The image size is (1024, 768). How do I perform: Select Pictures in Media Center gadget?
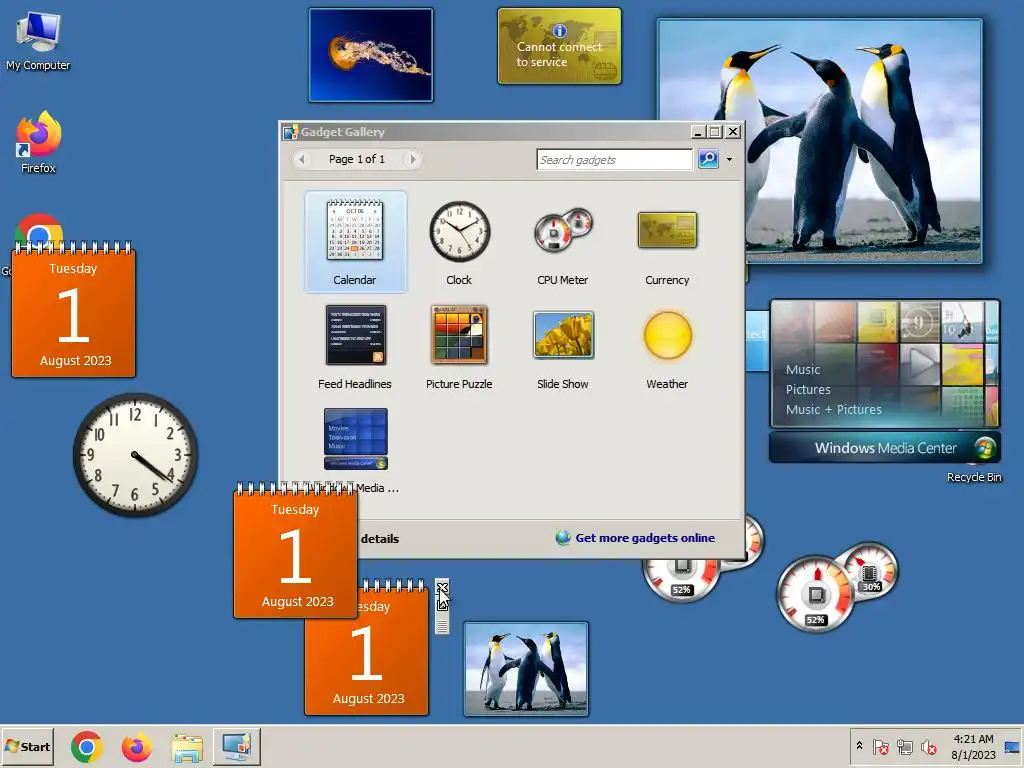coord(808,390)
